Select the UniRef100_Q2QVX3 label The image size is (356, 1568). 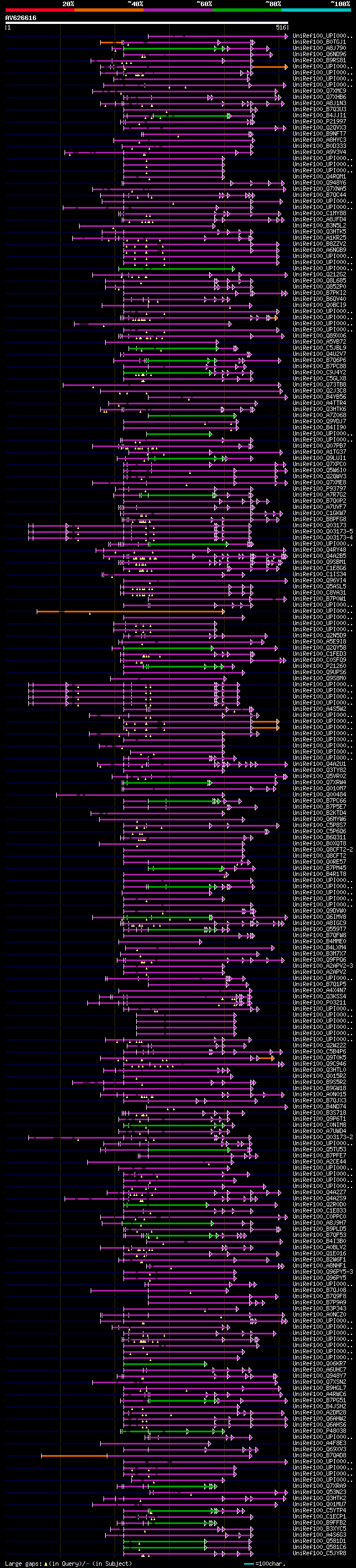(319, 128)
